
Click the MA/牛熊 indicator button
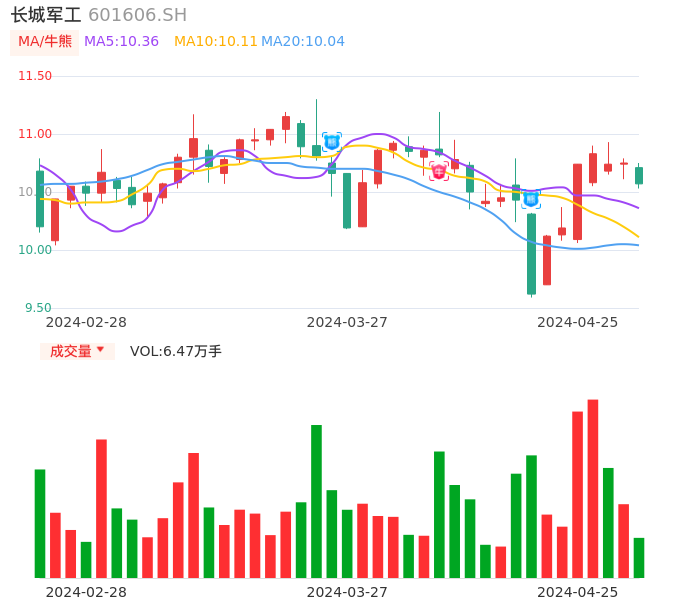[x=45, y=42]
